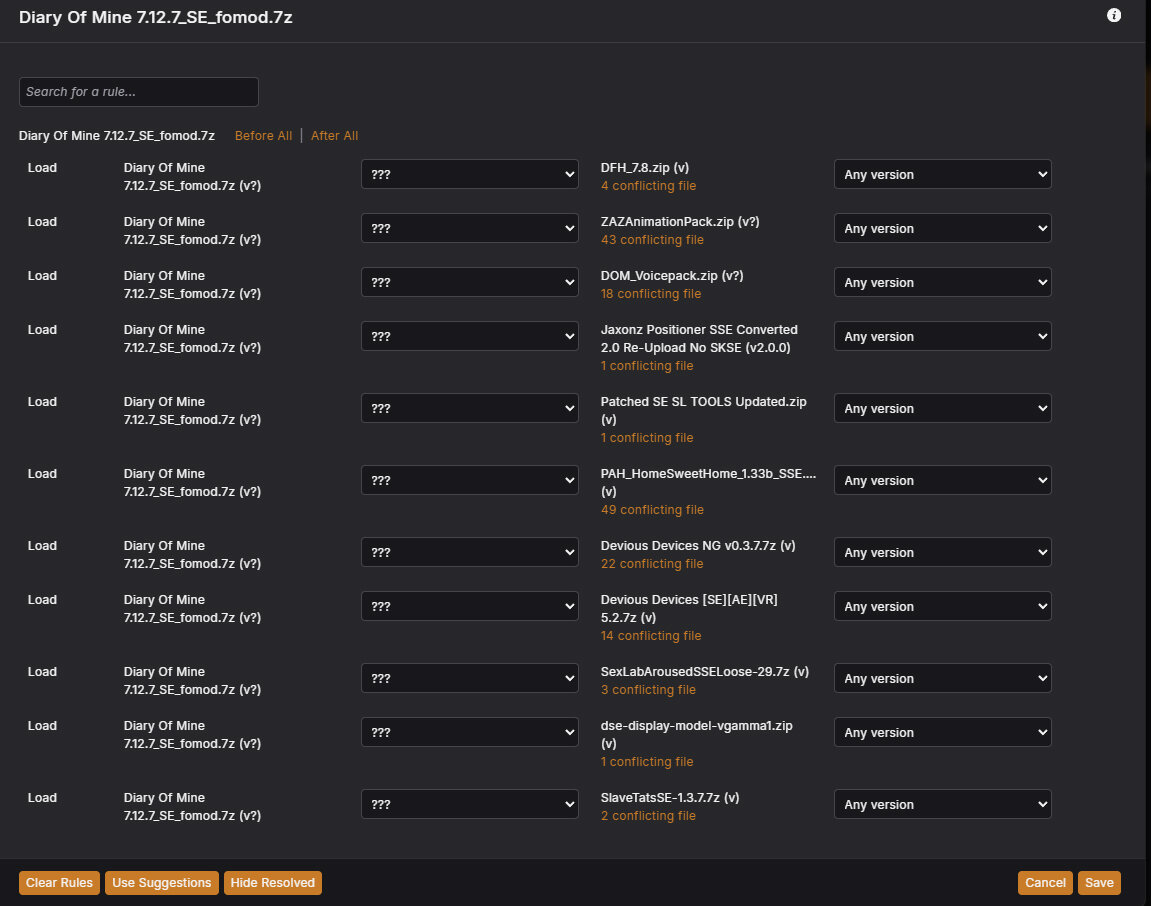Apply Use Suggestions button
This screenshot has width=1151, height=906.
[x=161, y=883]
